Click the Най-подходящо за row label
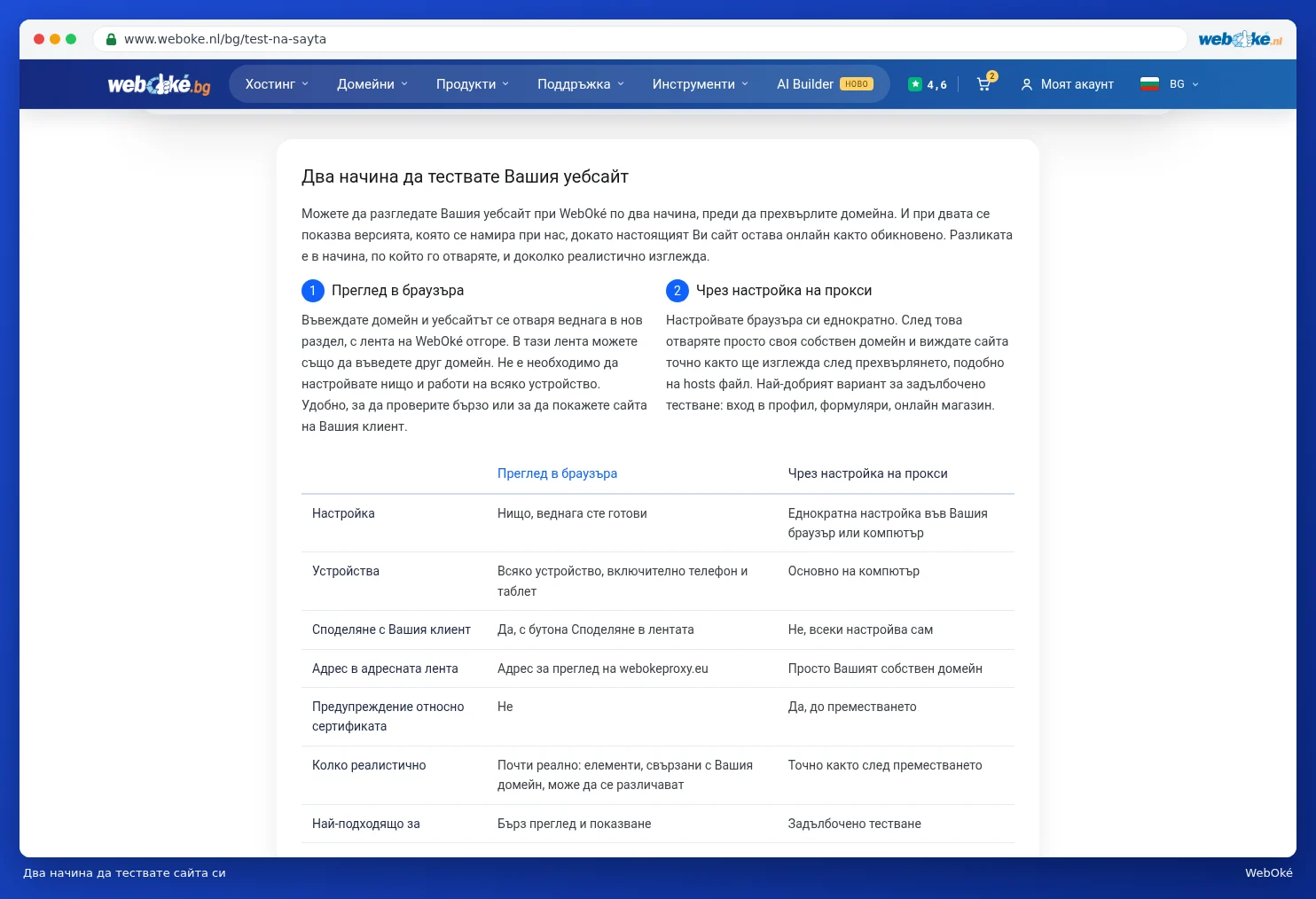1316x899 pixels. click(x=366, y=824)
